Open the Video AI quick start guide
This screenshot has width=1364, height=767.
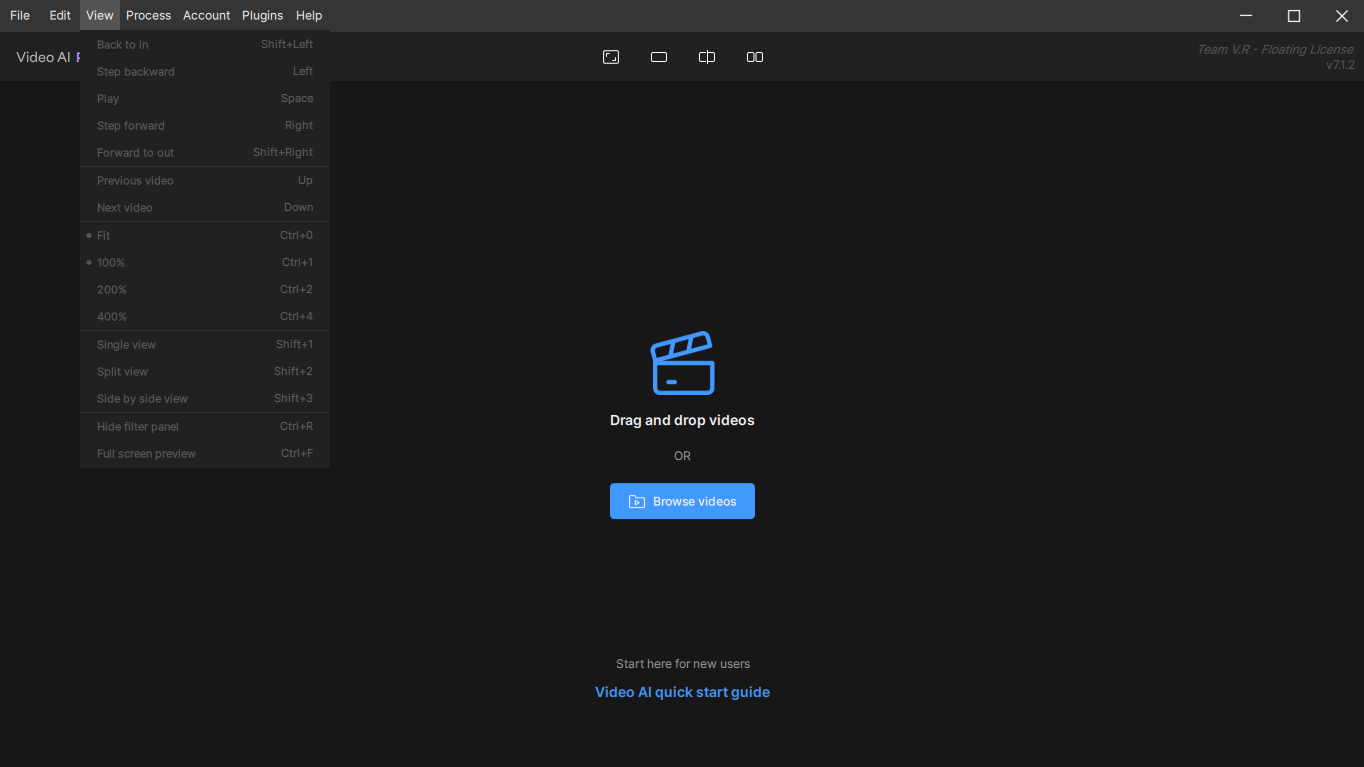[682, 691]
